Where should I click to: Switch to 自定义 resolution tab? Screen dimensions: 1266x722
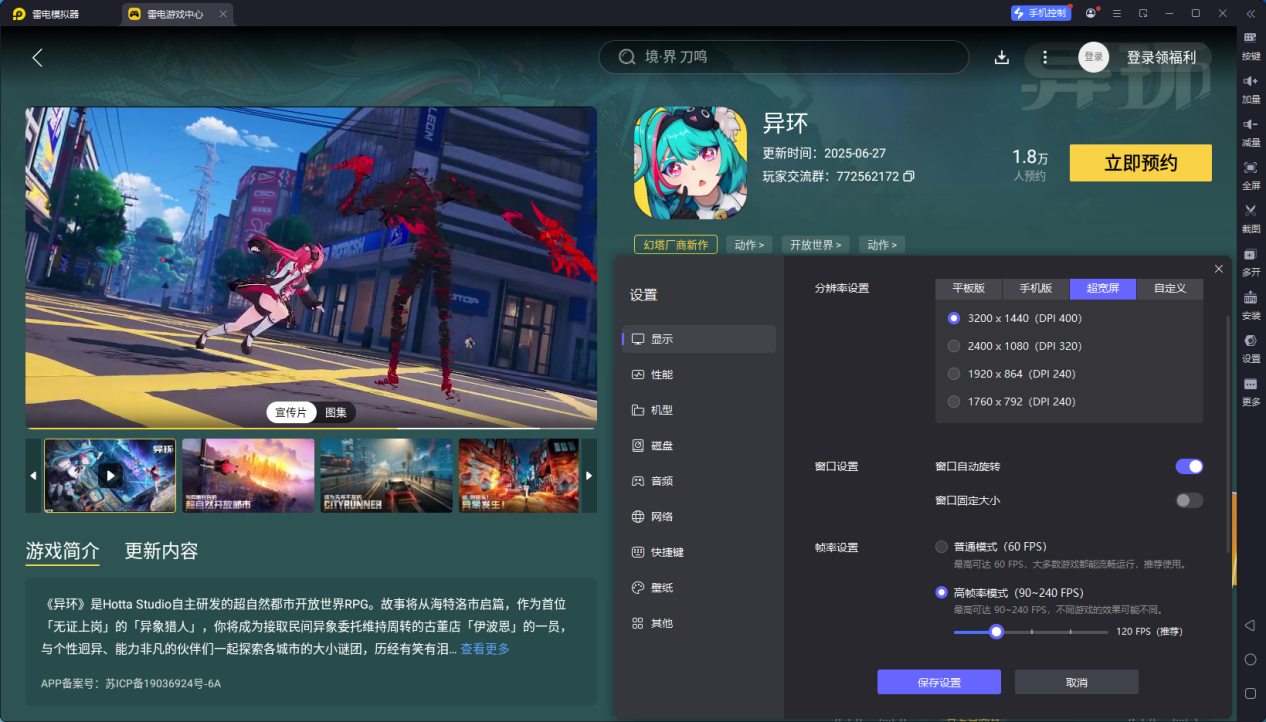(x=1170, y=288)
